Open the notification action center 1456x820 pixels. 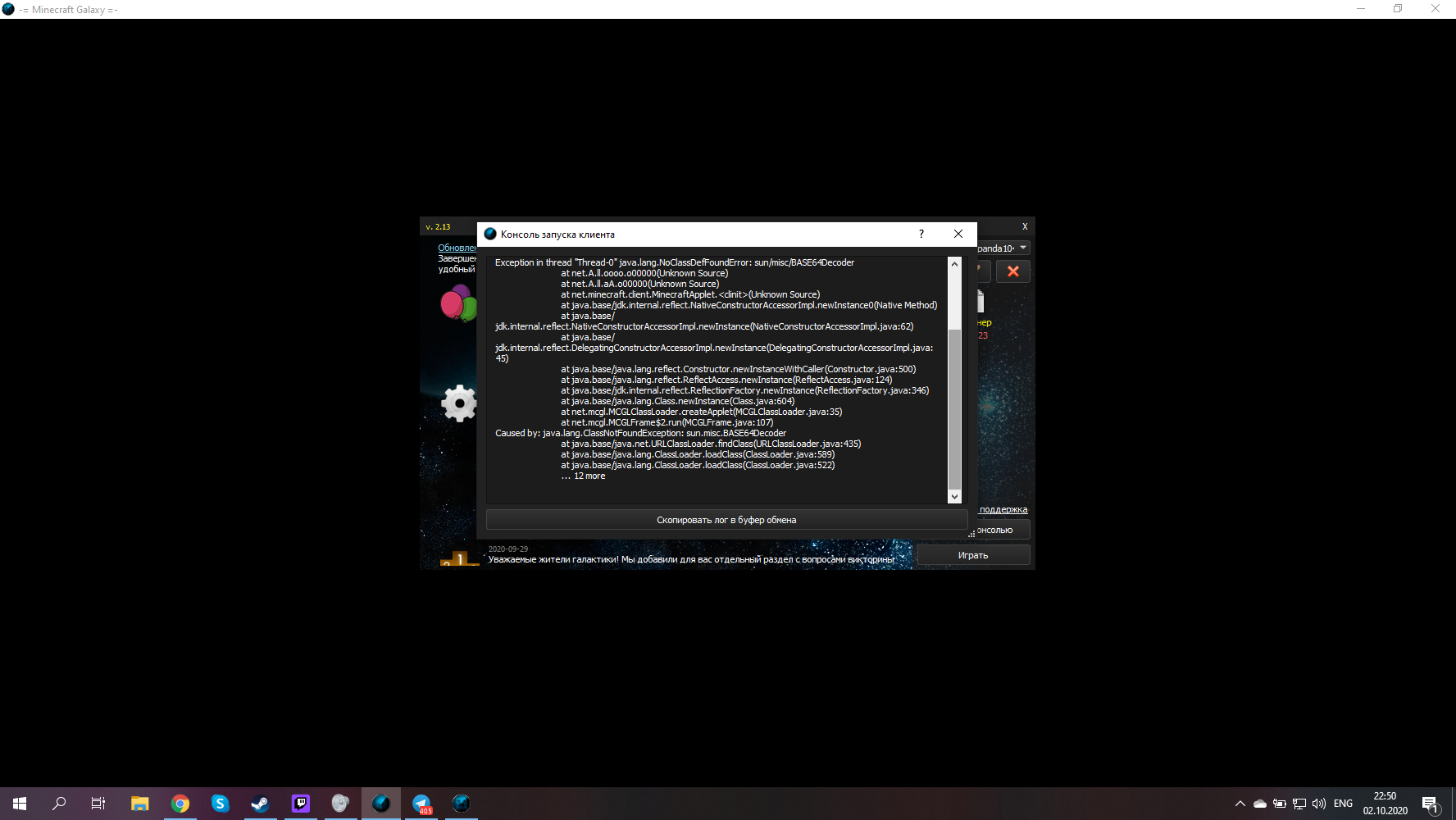1431,804
